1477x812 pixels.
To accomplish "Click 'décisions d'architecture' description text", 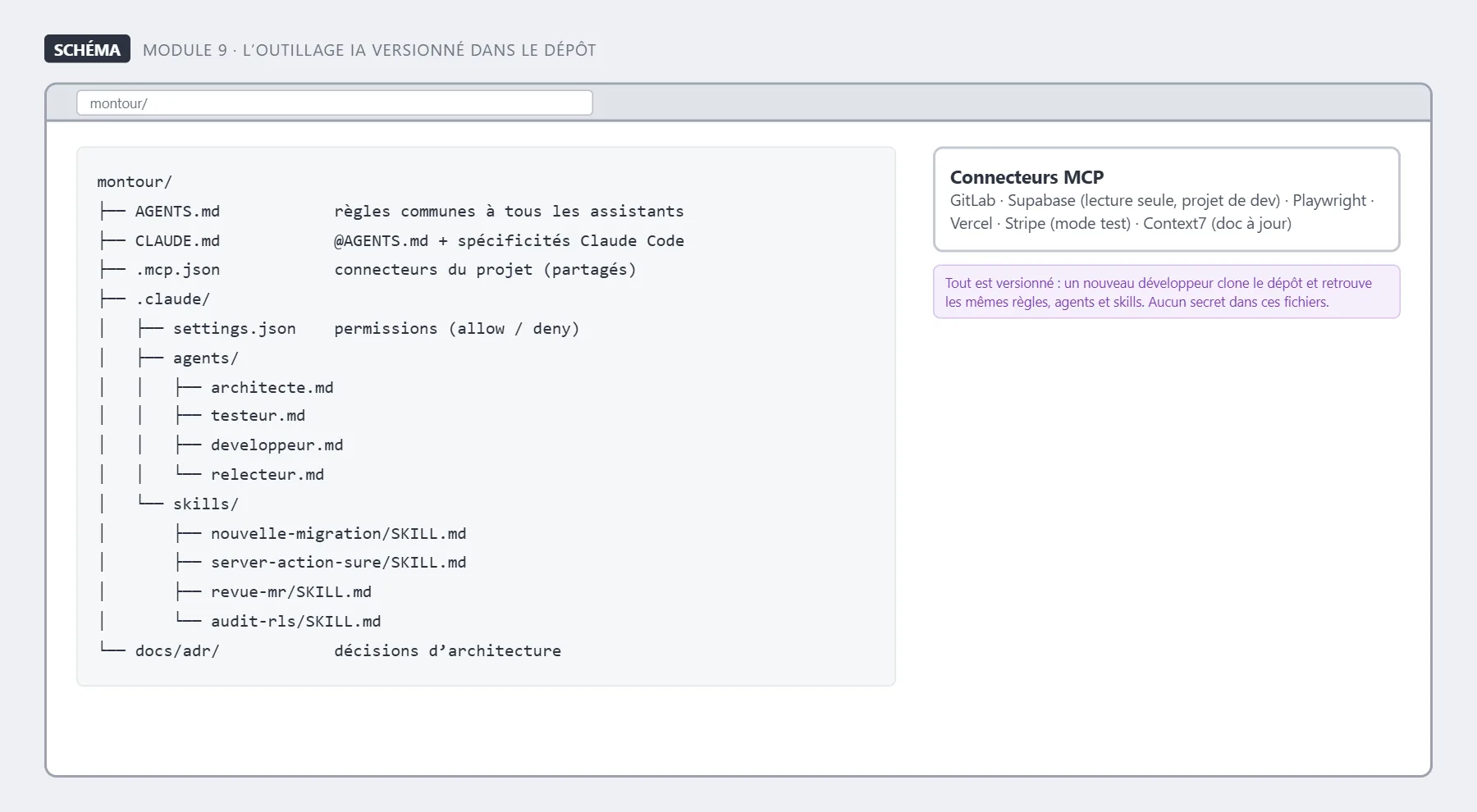I will (x=447, y=651).
